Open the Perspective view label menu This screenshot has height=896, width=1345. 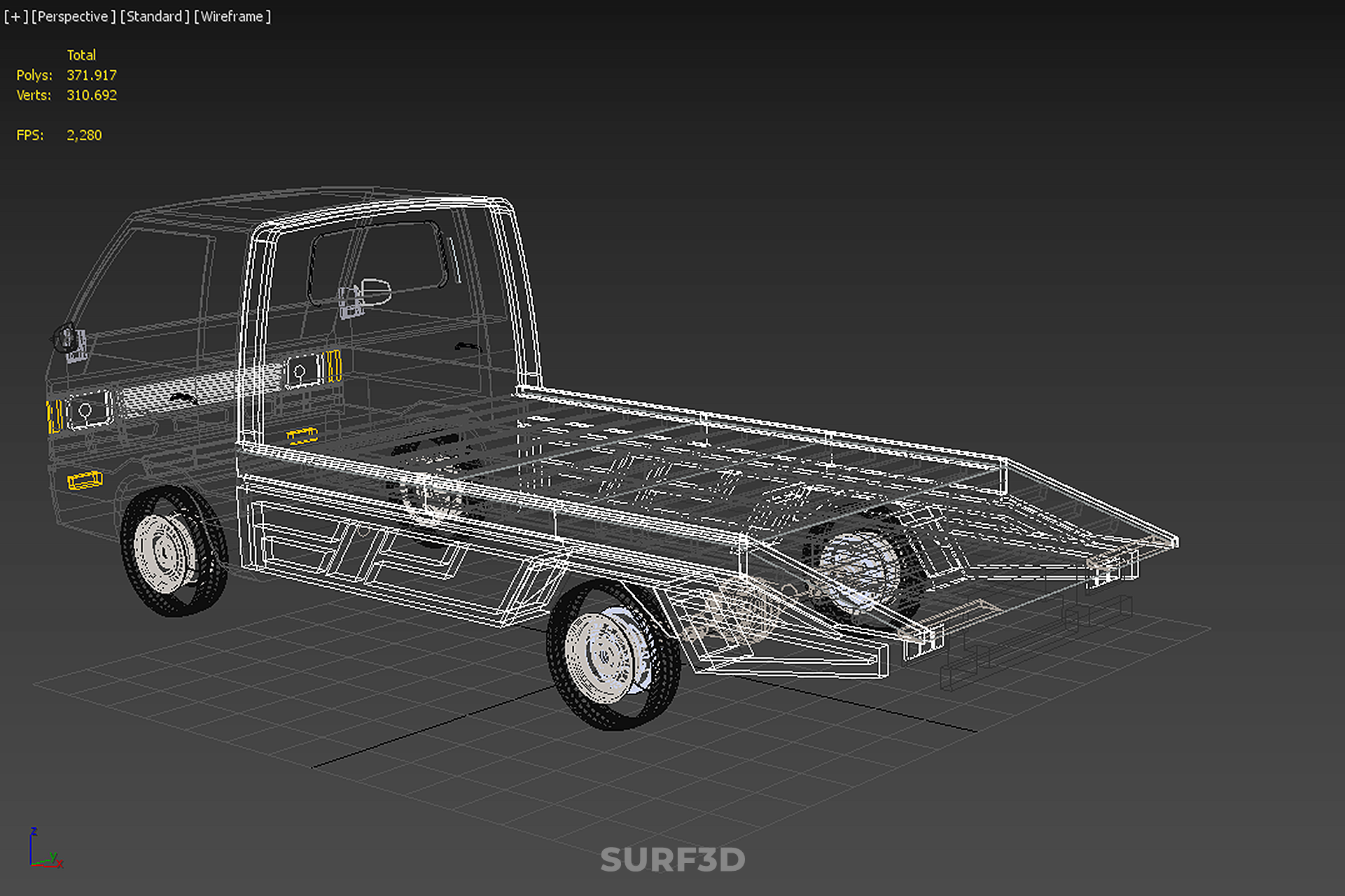(x=73, y=16)
